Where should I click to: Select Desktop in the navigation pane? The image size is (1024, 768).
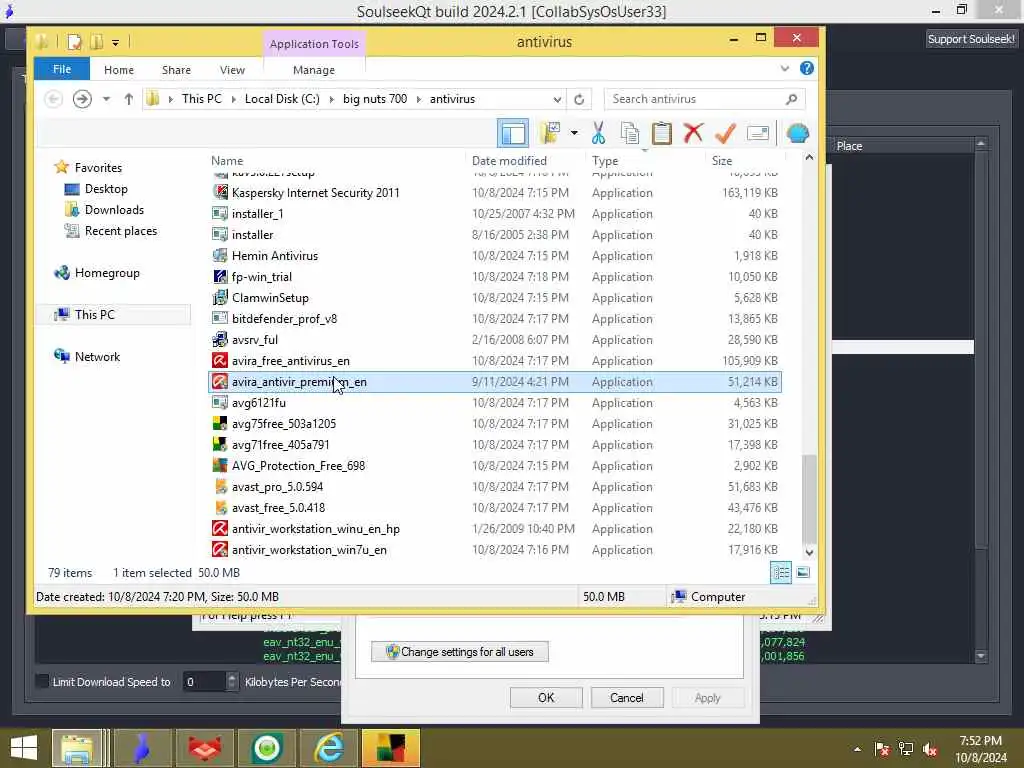click(x=106, y=189)
